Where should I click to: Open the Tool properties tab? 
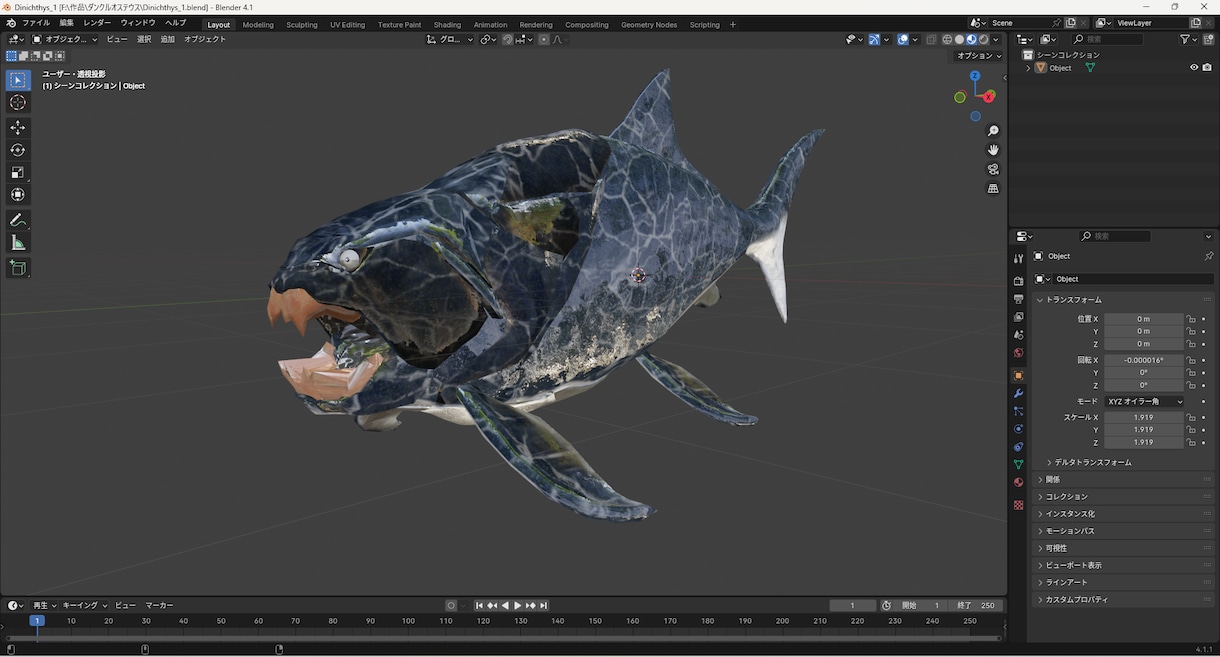point(1019,259)
